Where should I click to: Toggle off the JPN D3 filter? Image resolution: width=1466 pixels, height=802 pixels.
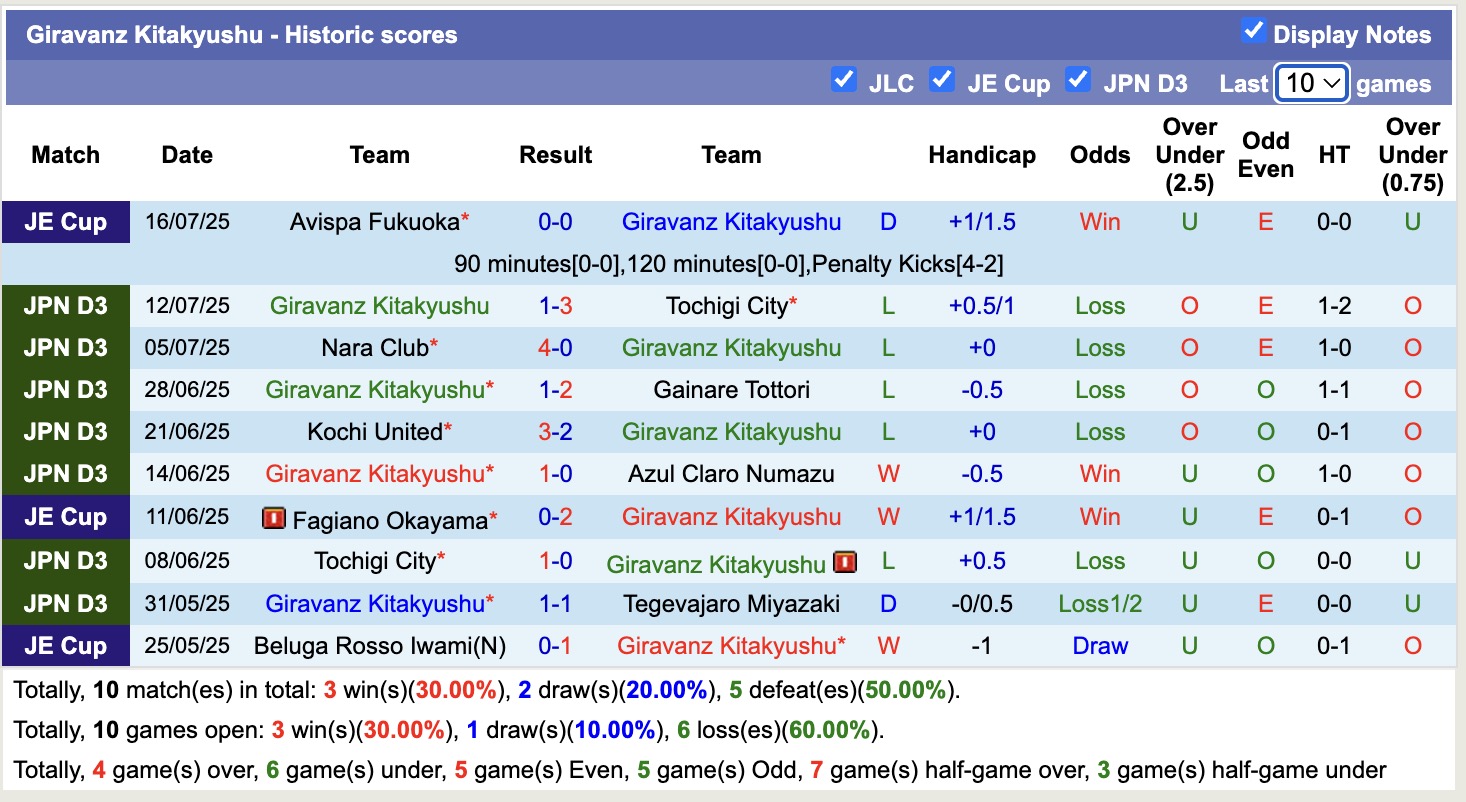coord(1078,79)
